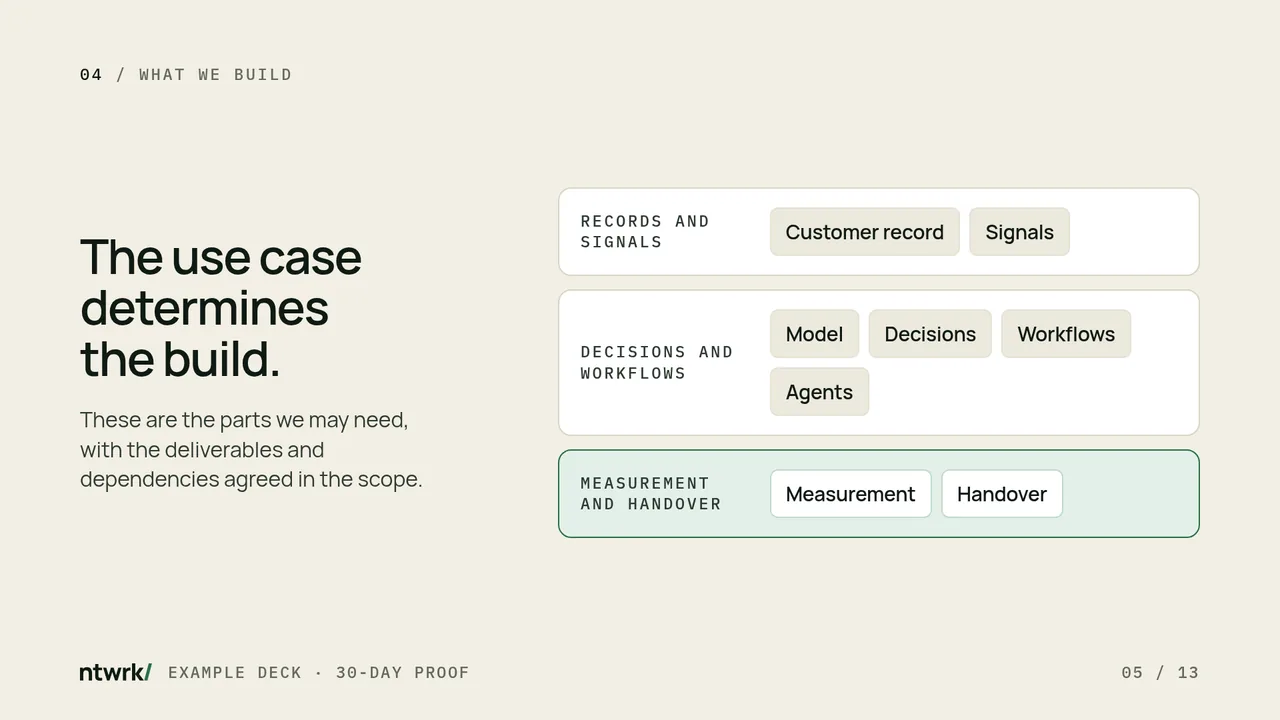Screen dimensions: 1280x720
Task: Click the heading 'The use case determines the build.'
Action: pyautogui.click(x=220, y=308)
